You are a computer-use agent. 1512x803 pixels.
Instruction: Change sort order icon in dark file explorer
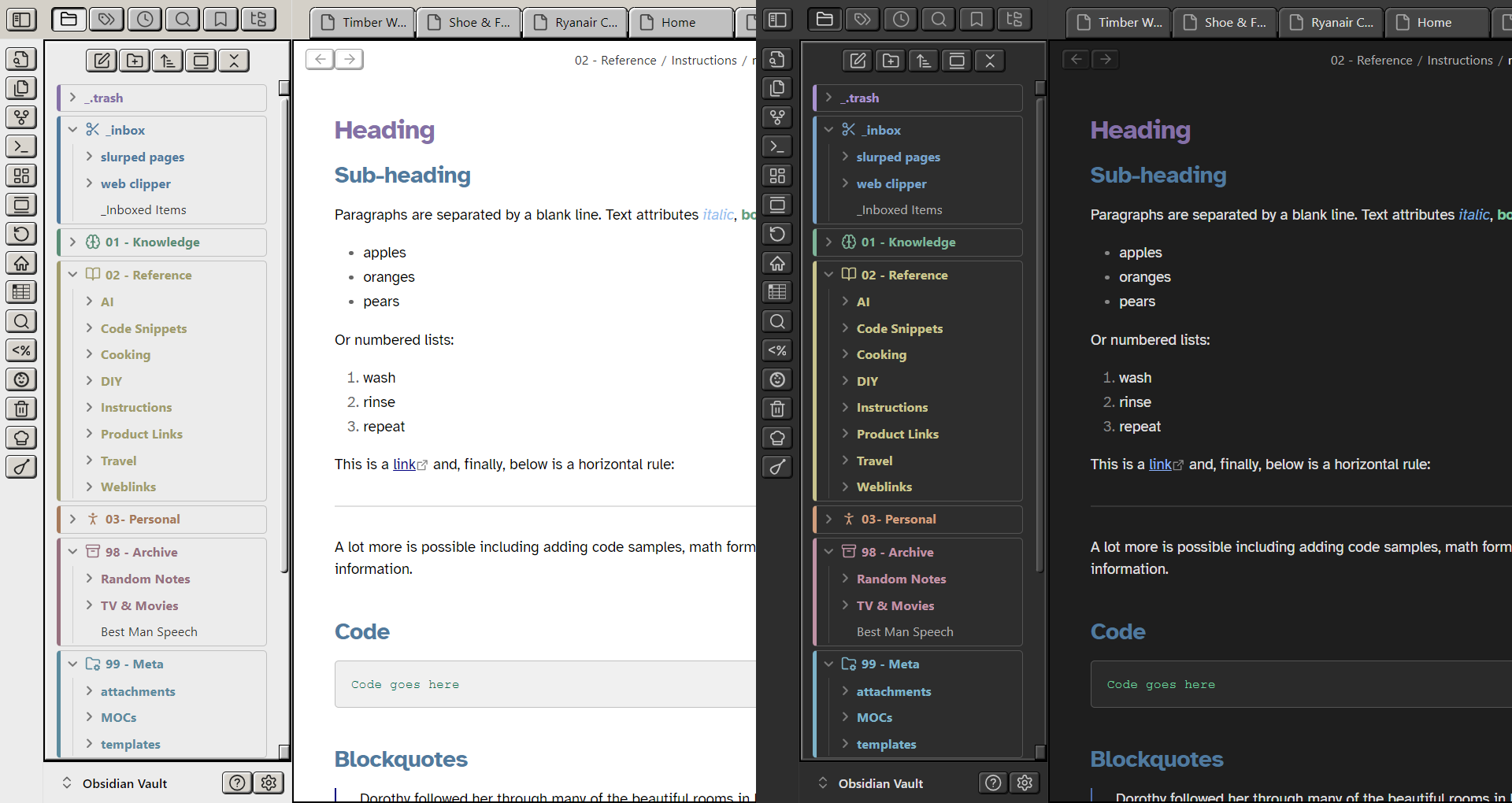(924, 61)
